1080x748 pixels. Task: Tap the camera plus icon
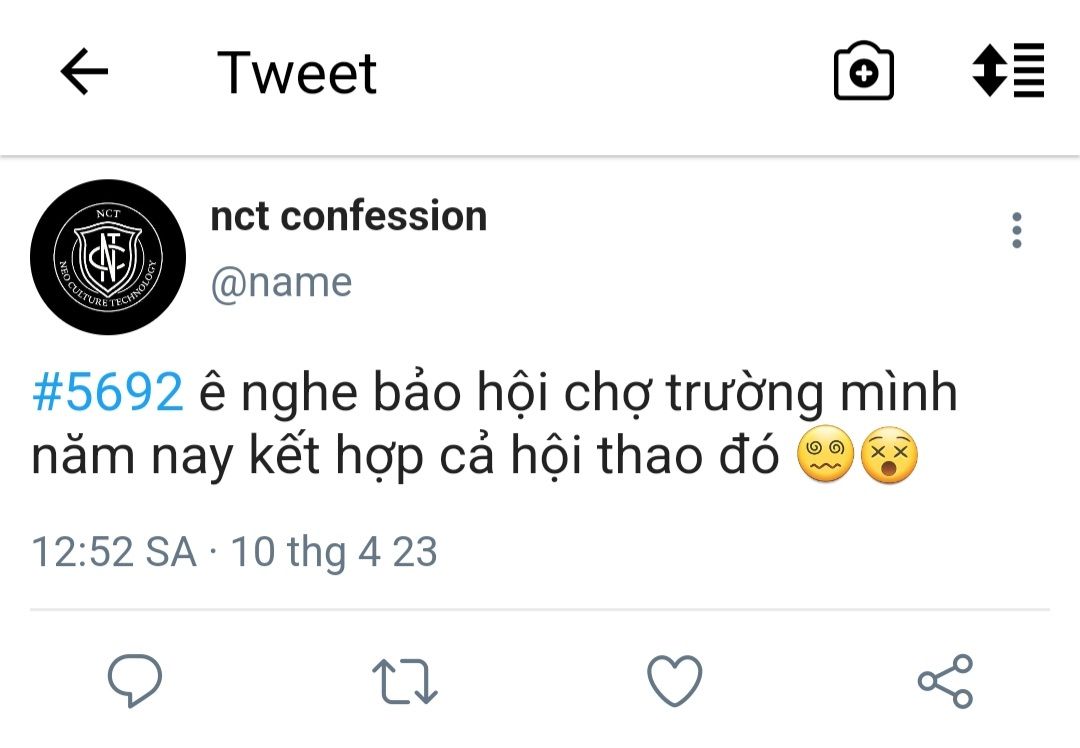point(864,71)
